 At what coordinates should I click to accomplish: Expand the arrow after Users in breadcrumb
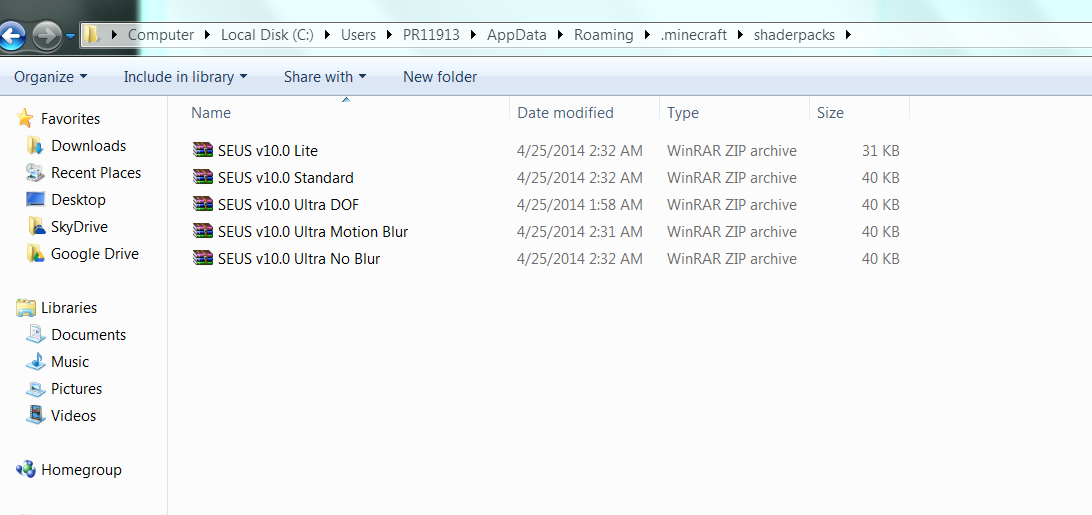click(x=389, y=35)
